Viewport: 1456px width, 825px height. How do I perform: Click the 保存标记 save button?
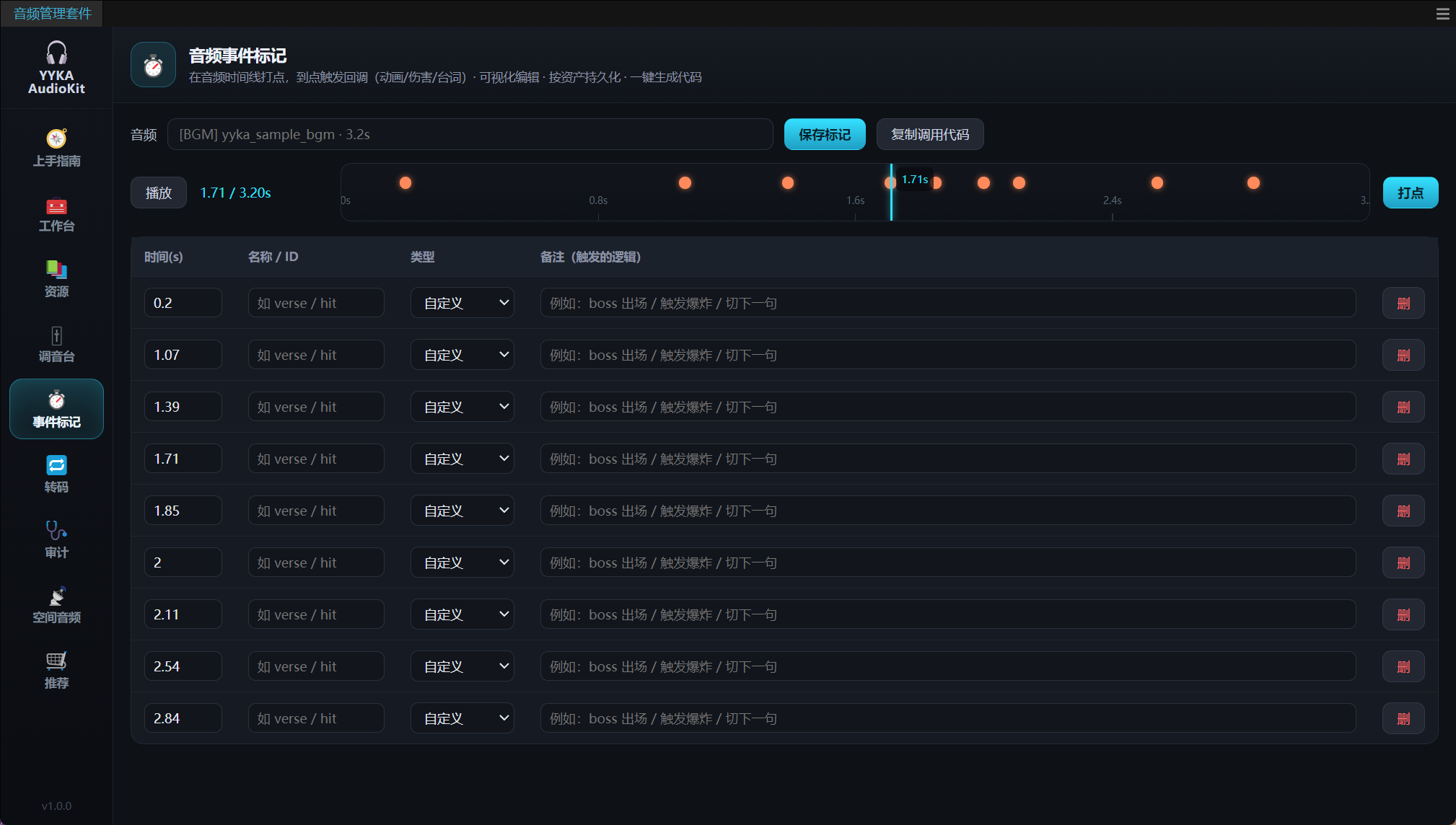click(825, 134)
